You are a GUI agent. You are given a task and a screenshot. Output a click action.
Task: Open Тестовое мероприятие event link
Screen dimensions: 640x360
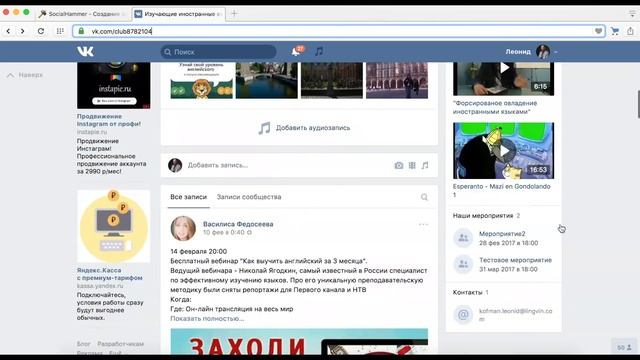click(516, 260)
